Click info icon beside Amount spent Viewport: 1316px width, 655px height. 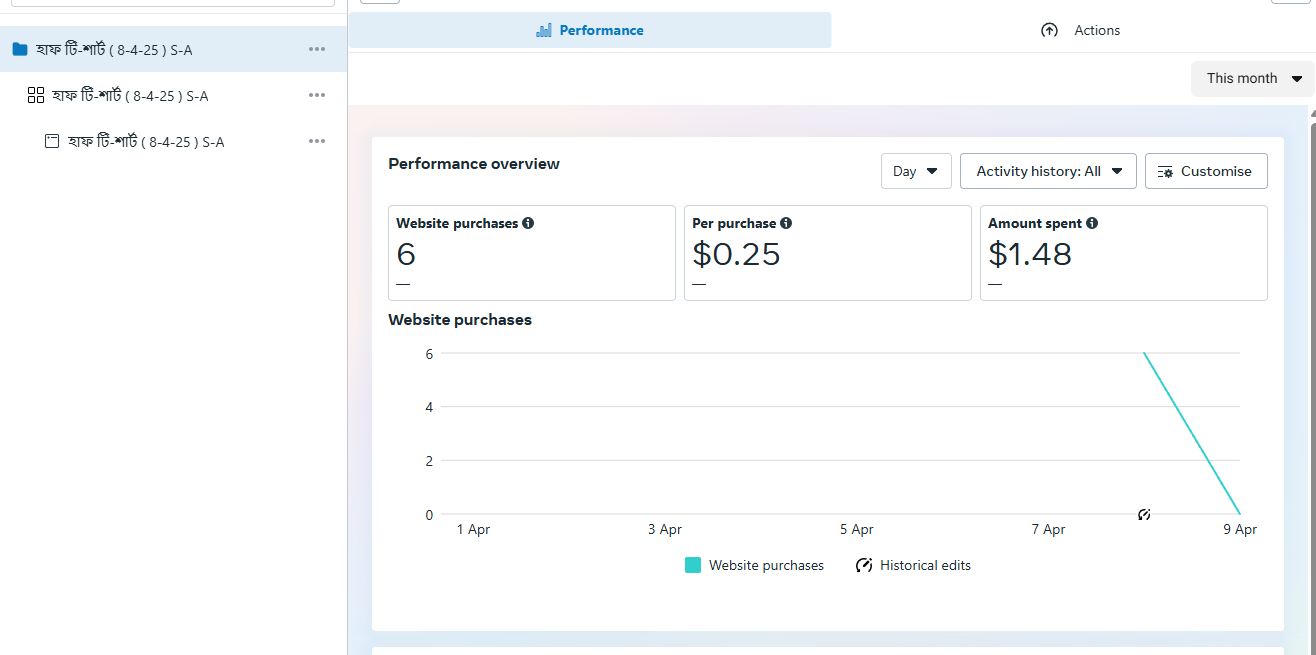click(1092, 223)
